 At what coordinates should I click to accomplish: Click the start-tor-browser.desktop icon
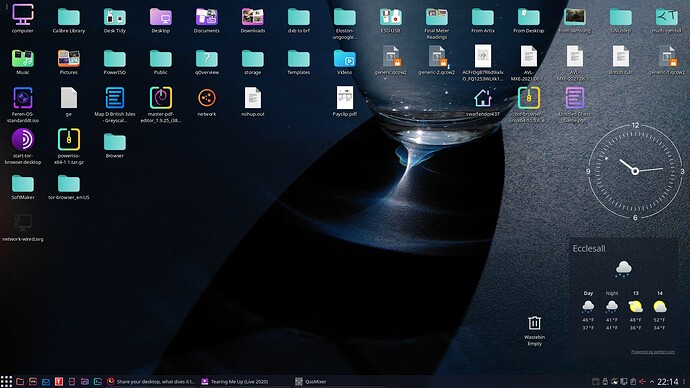point(23,146)
